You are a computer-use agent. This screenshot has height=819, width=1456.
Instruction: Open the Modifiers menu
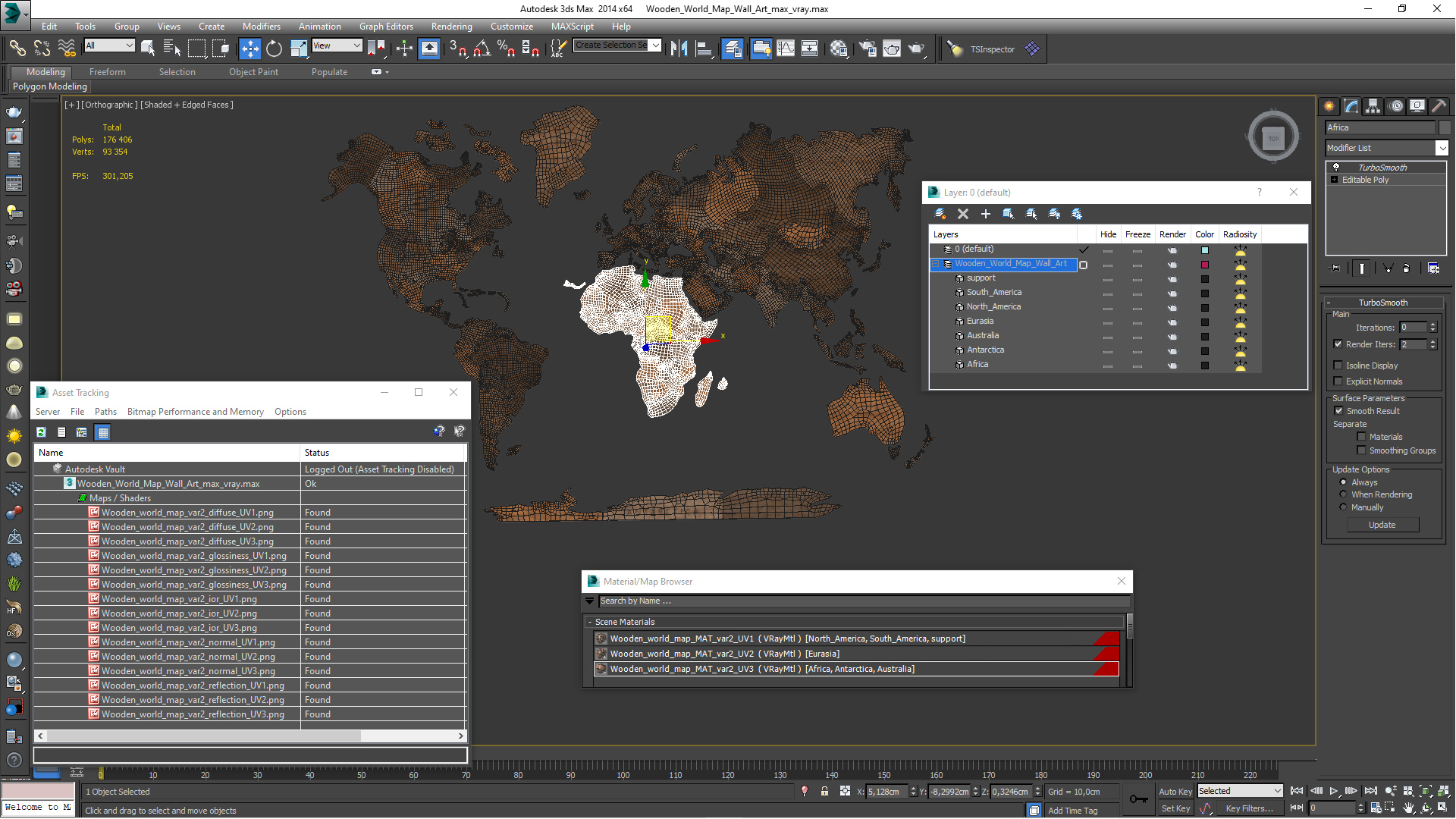click(x=261, y=26)
